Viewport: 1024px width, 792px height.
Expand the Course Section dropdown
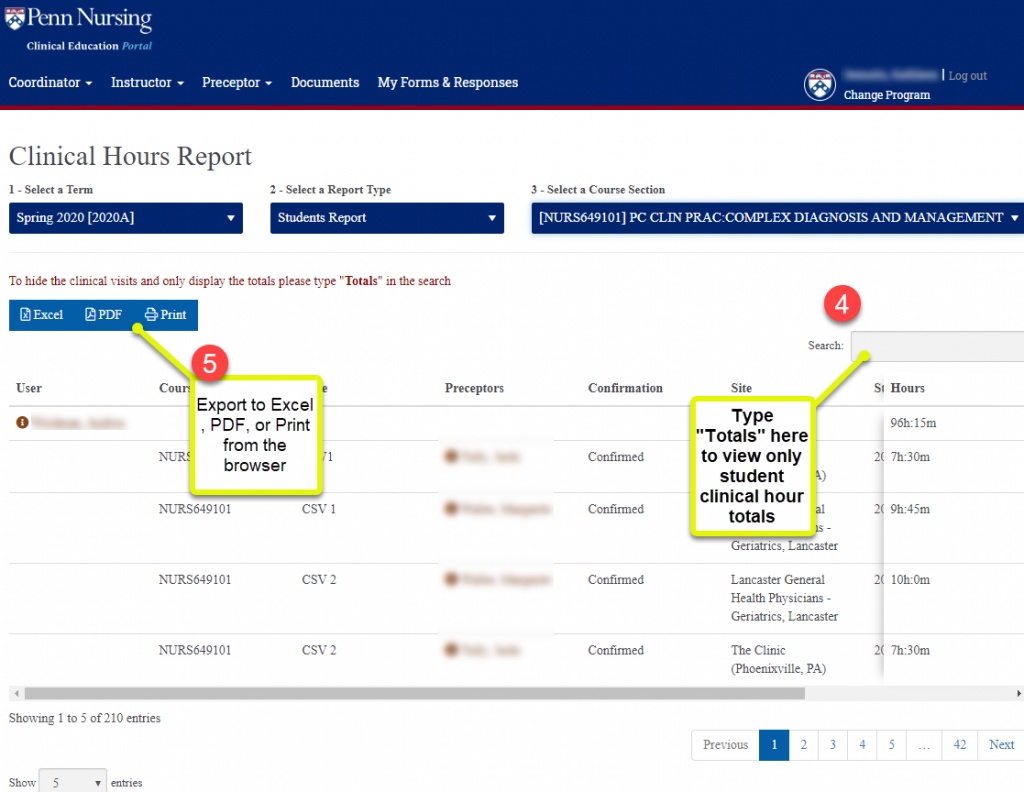[x=777, y=218]
